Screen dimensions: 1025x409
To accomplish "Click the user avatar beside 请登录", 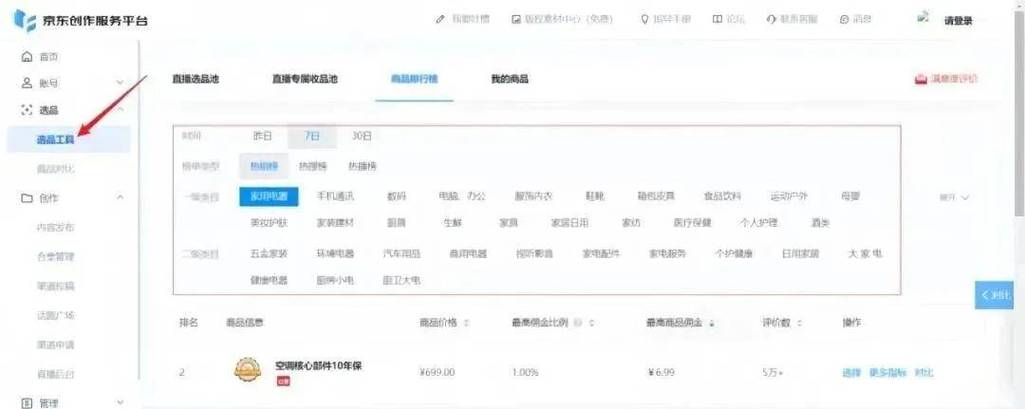I will coord(924,18).
